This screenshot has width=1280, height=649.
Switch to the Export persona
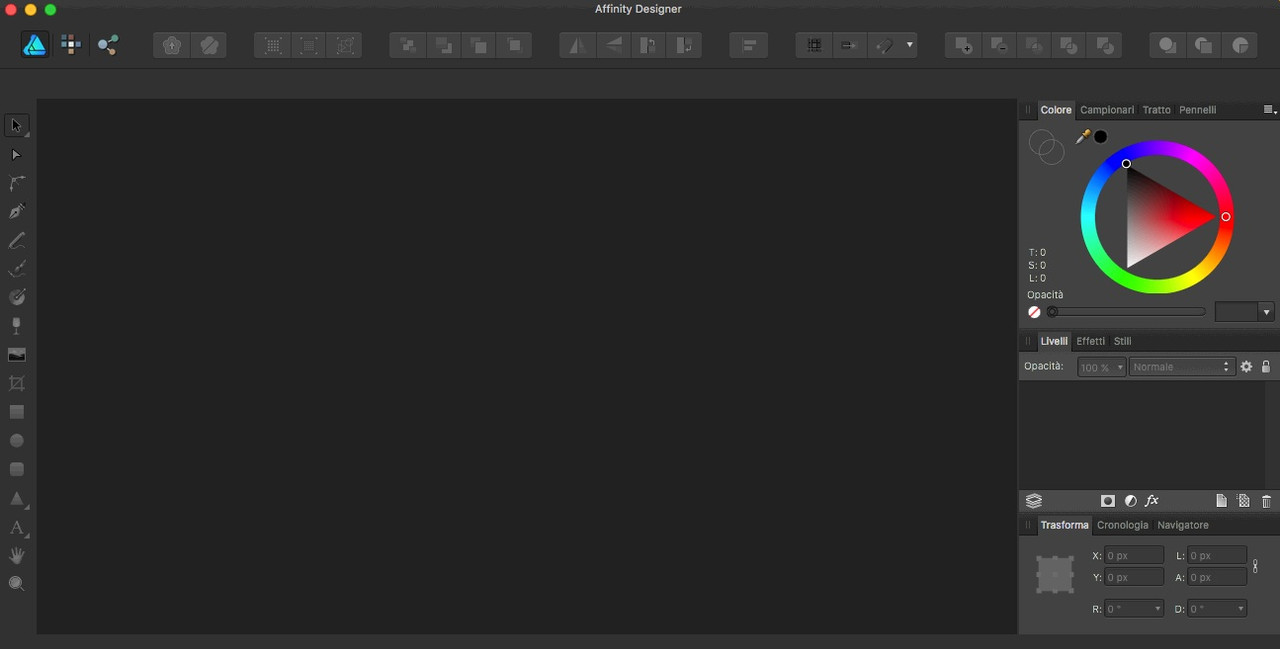click(107, 45)
